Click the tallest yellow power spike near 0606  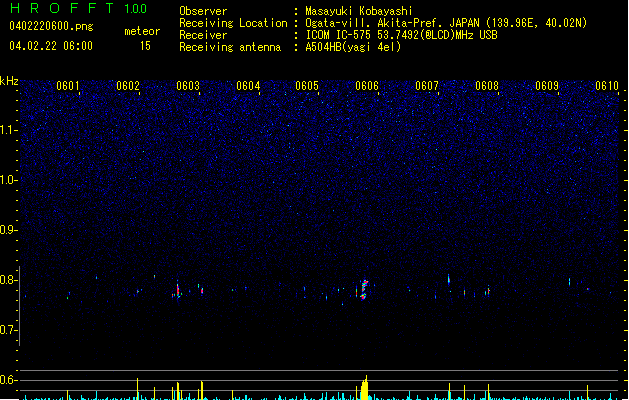pos(366,388)
